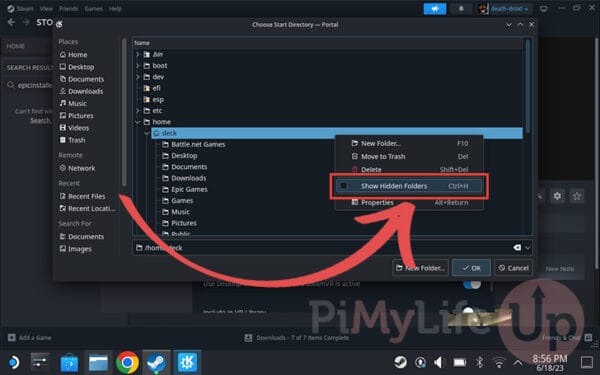Open the Games menu in Steam
Viewport: 600px width, 375px height.
coord(94,8)
